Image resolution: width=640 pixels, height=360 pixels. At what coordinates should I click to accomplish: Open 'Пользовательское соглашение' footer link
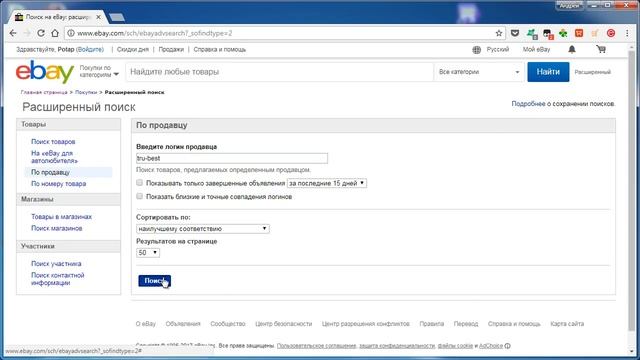[x=316, y=346]
